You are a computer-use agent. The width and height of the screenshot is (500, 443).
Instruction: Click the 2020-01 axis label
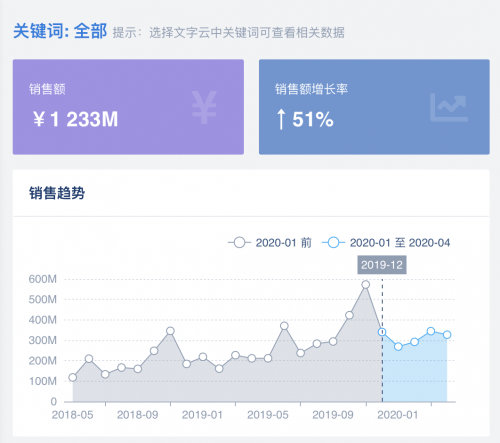click(398, 415)
